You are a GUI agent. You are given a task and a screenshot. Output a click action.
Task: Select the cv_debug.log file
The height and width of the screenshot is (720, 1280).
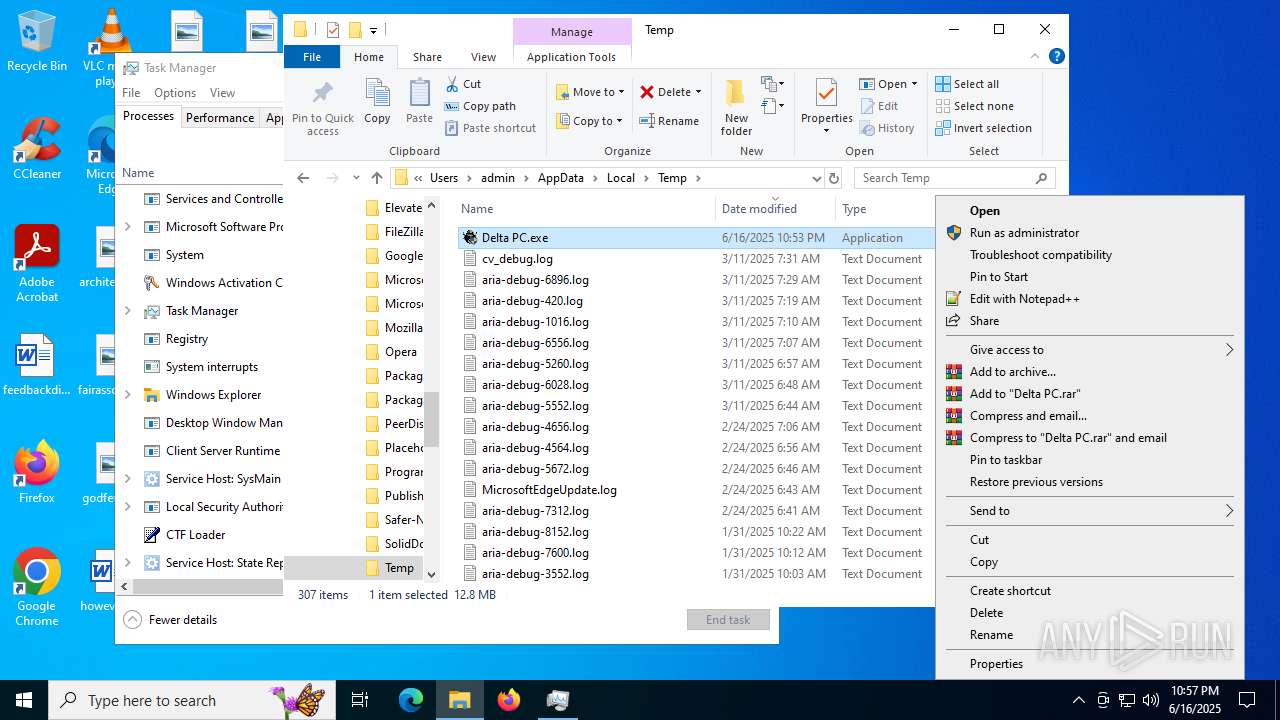coord(517,259)
